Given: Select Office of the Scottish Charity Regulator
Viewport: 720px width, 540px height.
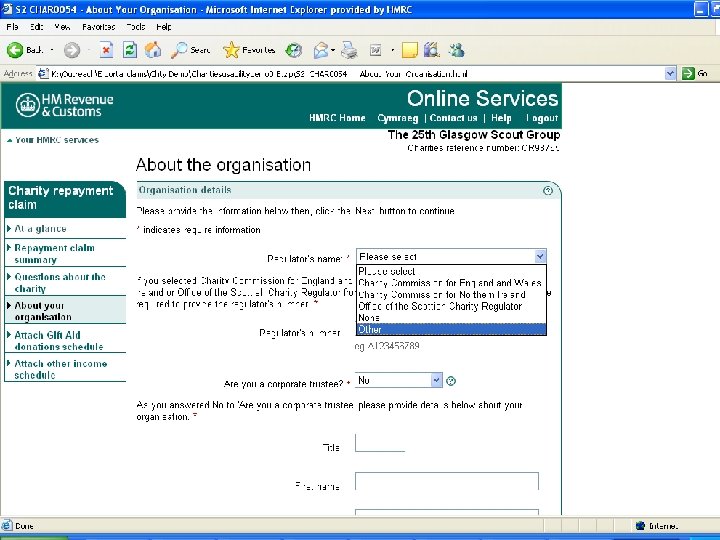Looking at the screenshot, I should [x=451, y=306].
